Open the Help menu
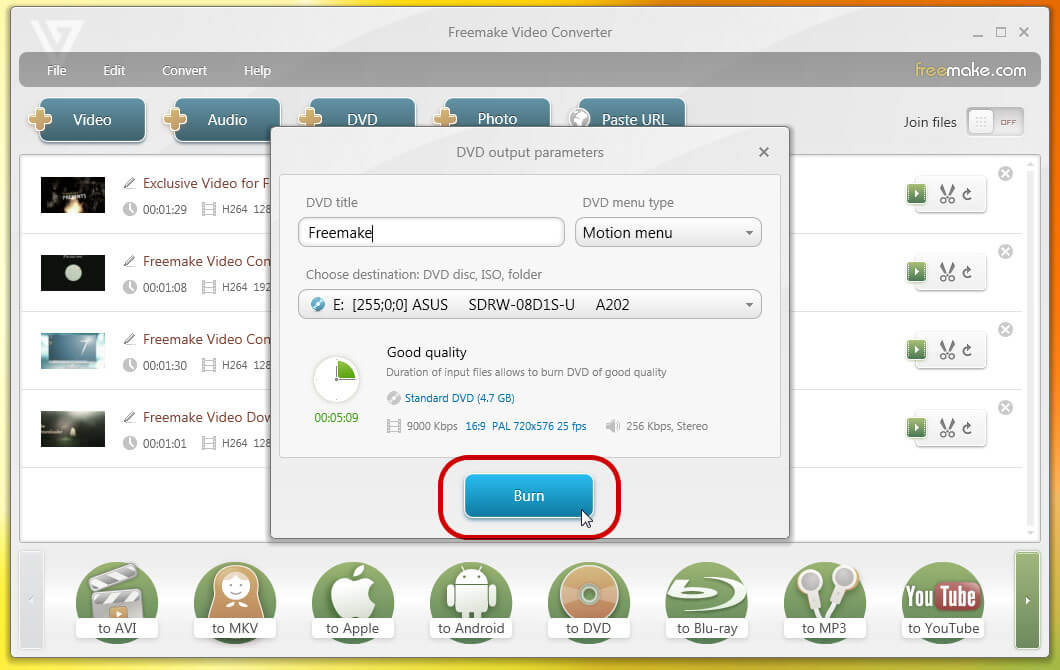This screenshot has width=1060, height=670. point(258,70)
